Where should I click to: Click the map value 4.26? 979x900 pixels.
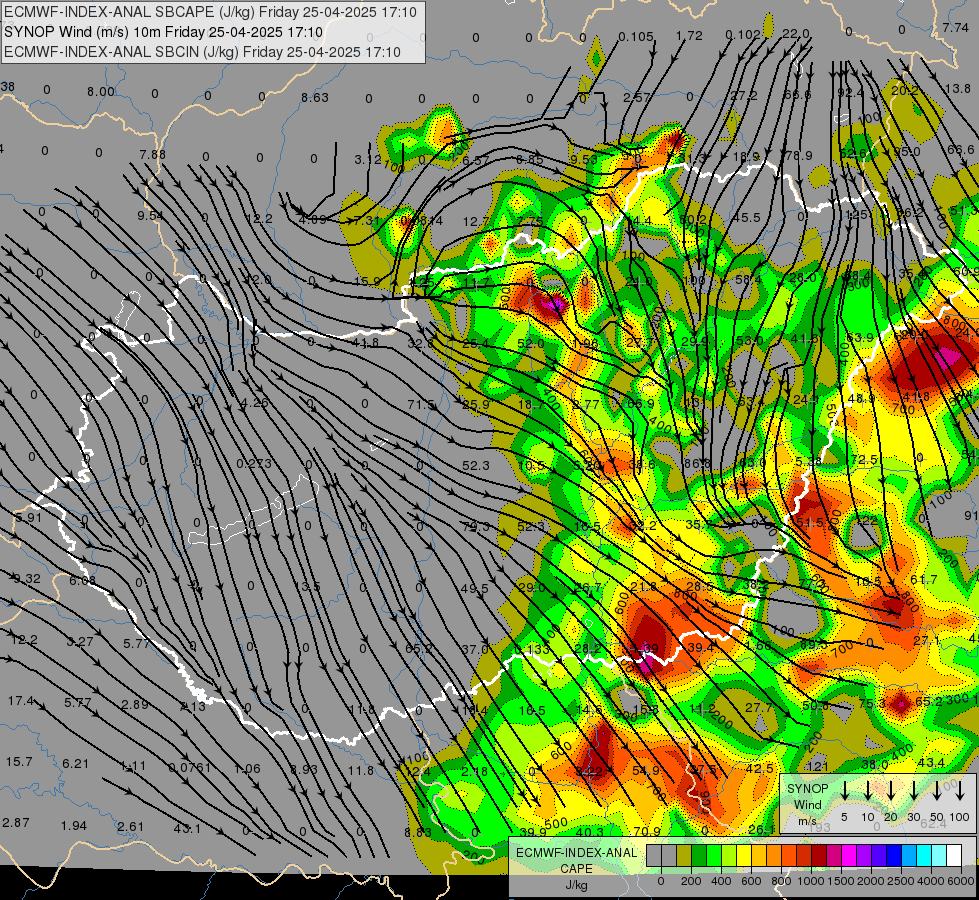pyautogui.click(x=254, y=402)
